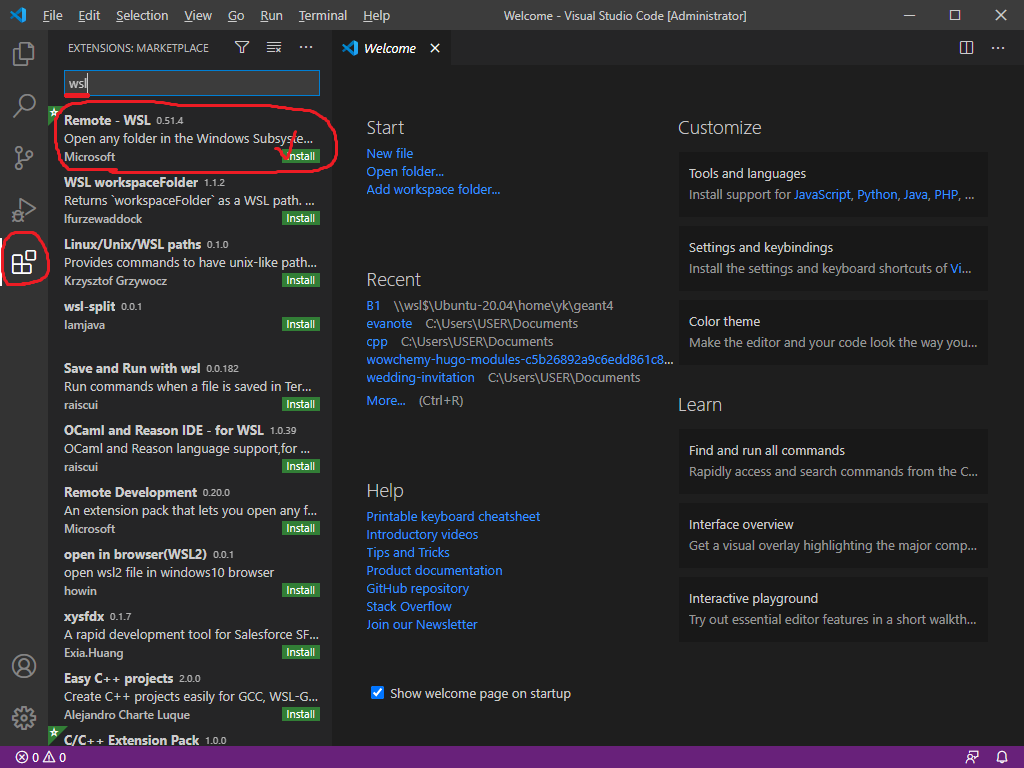Close the Welcome tab
Viewport: 1024px width, 768px height.
(x=435, y=48)
